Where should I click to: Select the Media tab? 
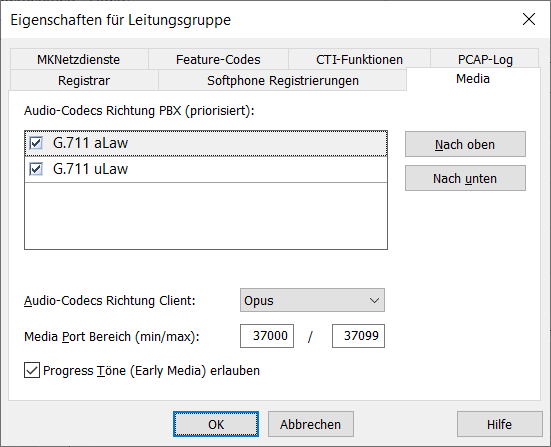(x=473, y=79)
